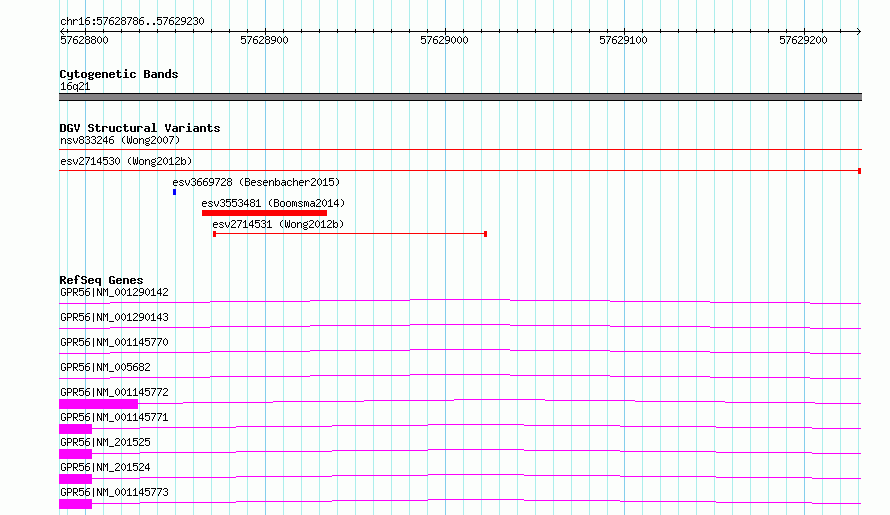Open variant esv2714531 (Wong2012b)
Screen dimensions: 890x515
[278, 224]
